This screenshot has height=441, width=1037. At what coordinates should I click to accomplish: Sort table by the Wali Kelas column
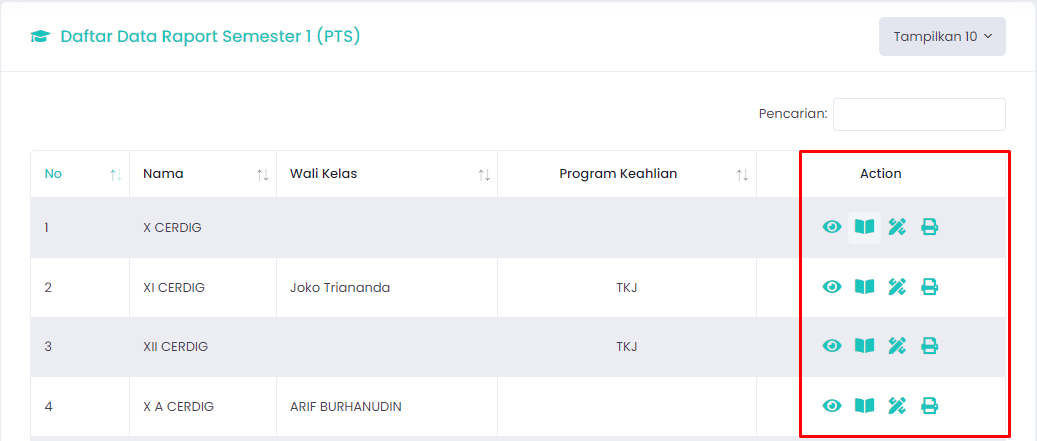point(387,174)
